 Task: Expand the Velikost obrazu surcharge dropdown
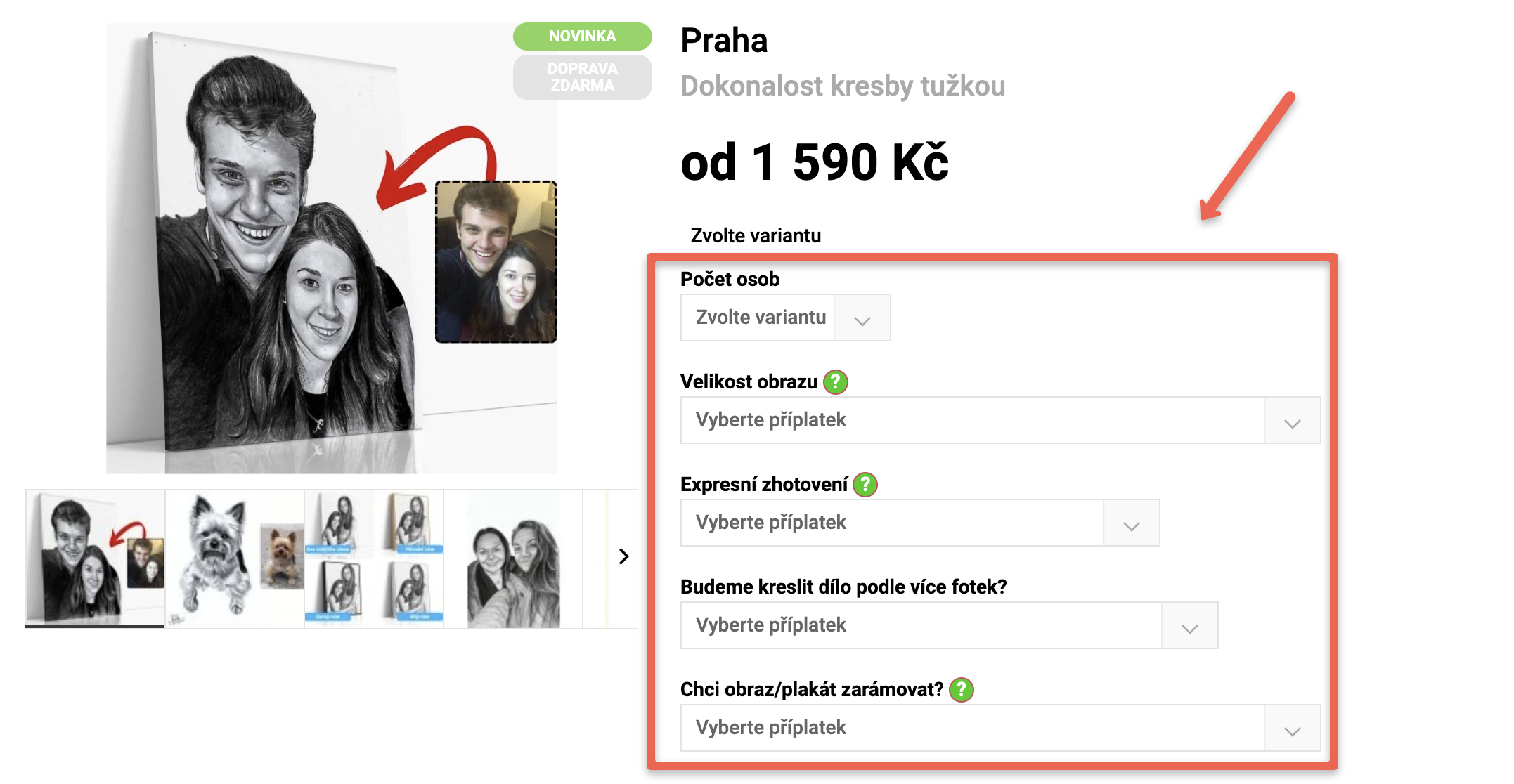(1000, 420)
